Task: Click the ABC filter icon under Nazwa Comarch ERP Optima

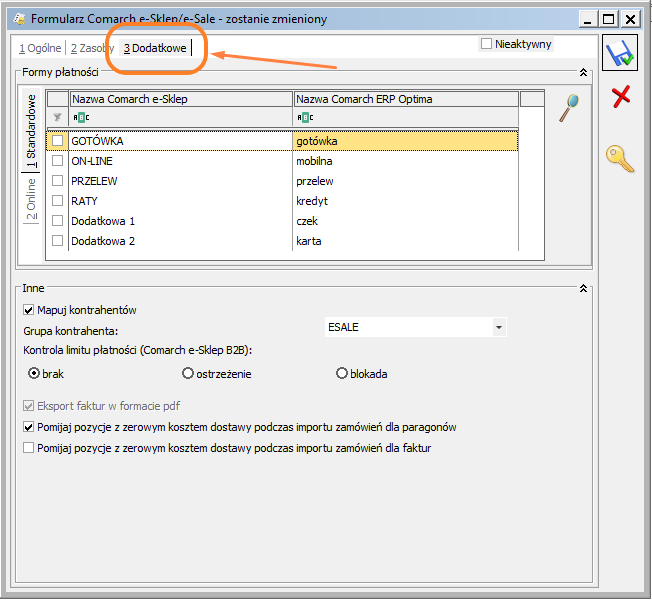Action: pos(305,118)
